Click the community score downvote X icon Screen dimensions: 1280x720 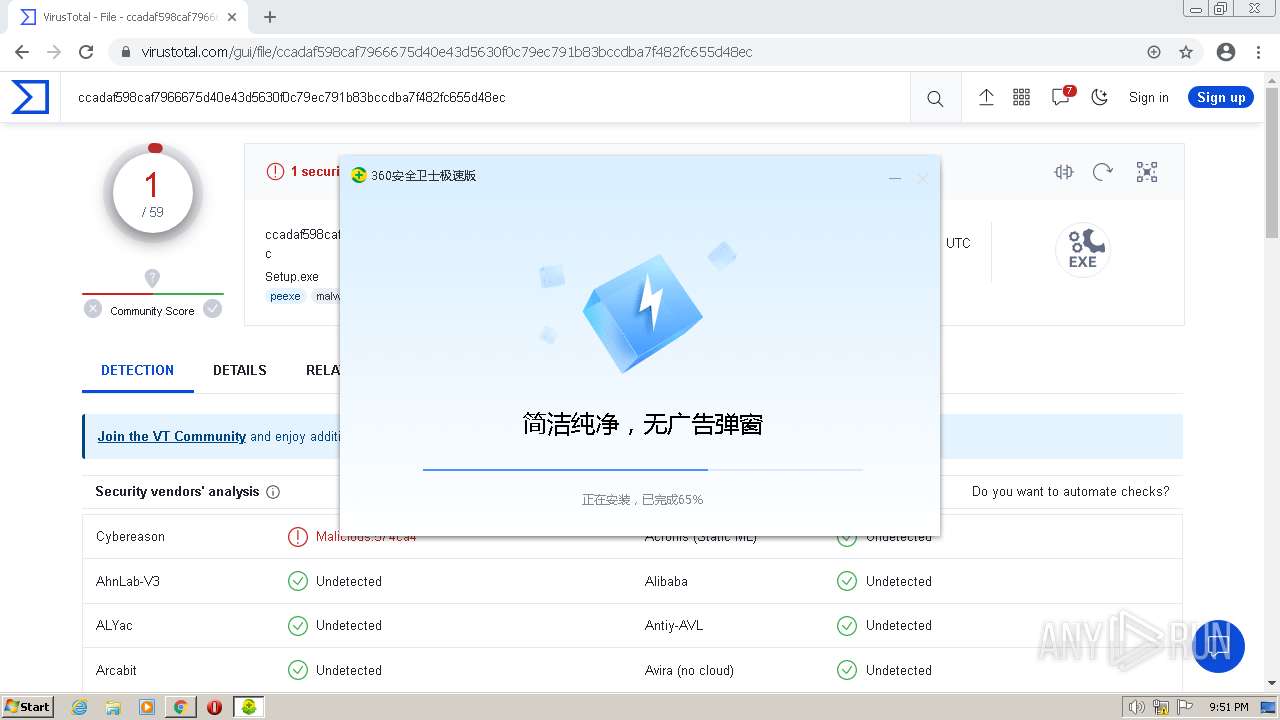(93, 309)
